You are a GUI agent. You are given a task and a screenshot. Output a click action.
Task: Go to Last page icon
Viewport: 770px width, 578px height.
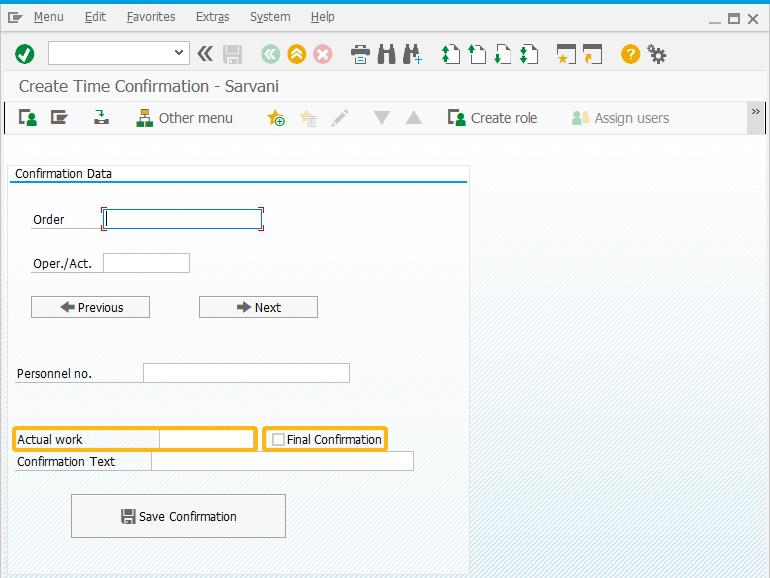[x=528, y=54]
